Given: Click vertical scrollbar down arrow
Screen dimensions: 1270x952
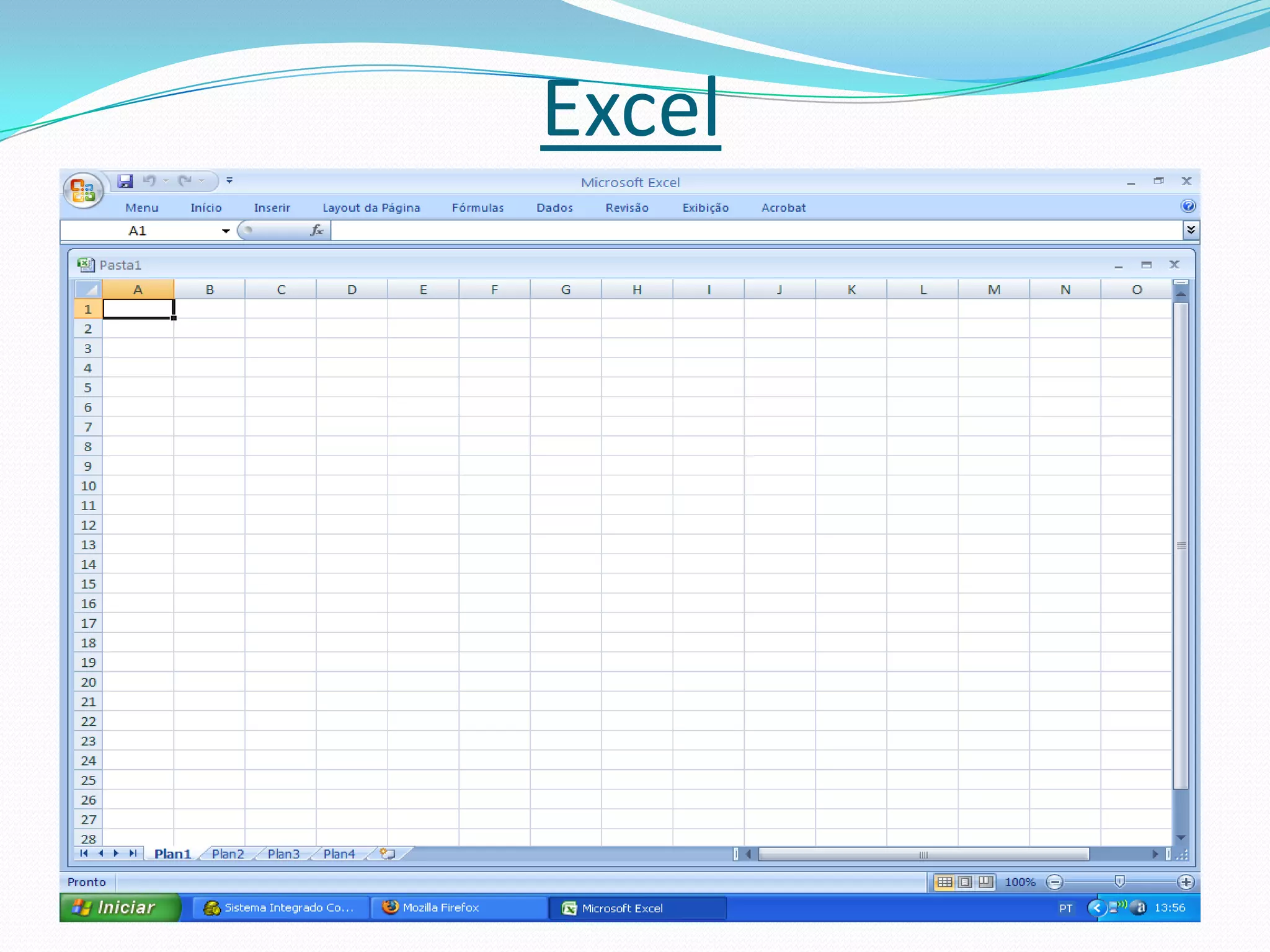Looking at the screenshot, I should coord(1181,838).
